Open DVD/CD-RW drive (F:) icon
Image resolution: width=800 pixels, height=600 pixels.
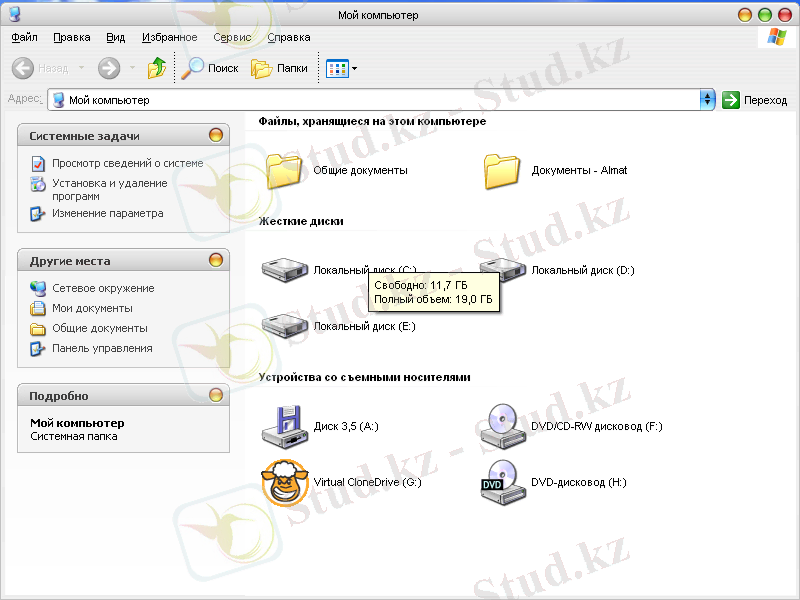503,426
